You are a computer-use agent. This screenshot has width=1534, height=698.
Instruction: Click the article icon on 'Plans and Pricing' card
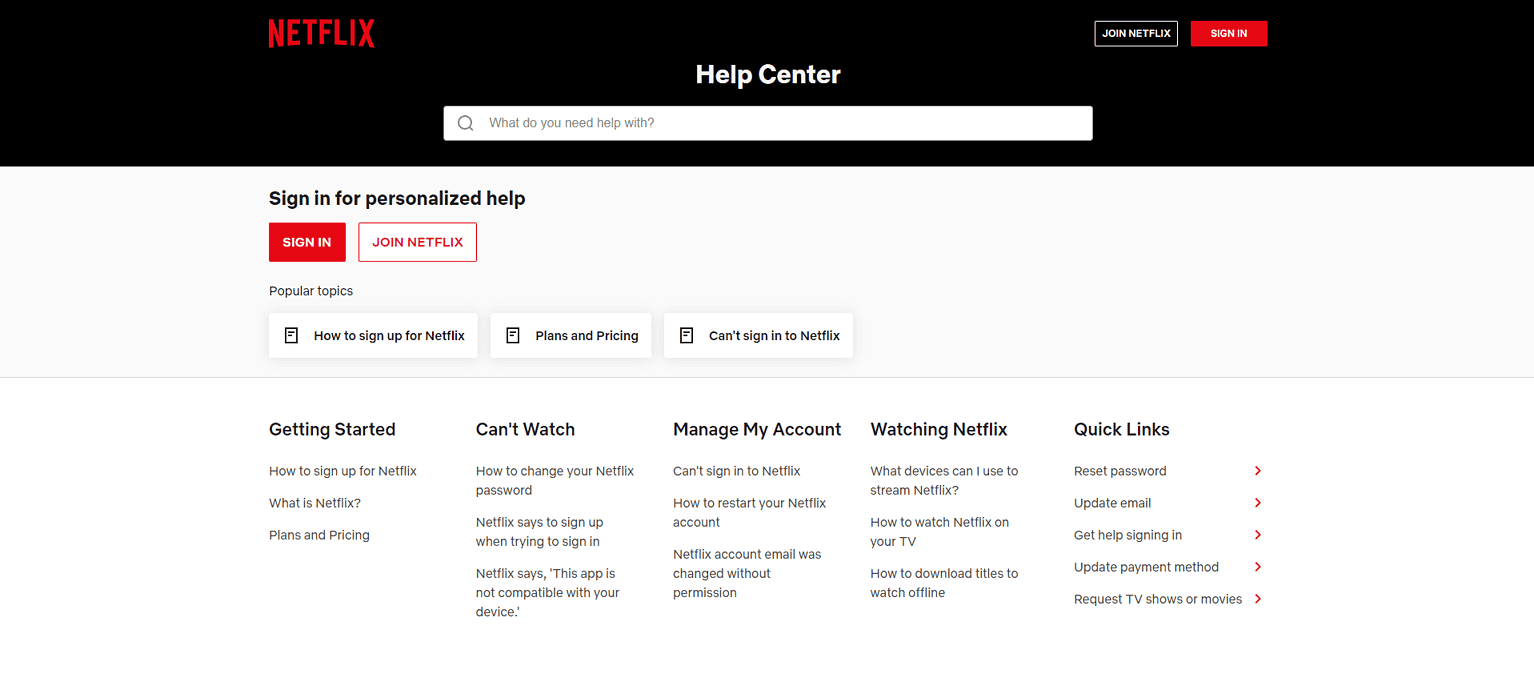pos(513,335)
